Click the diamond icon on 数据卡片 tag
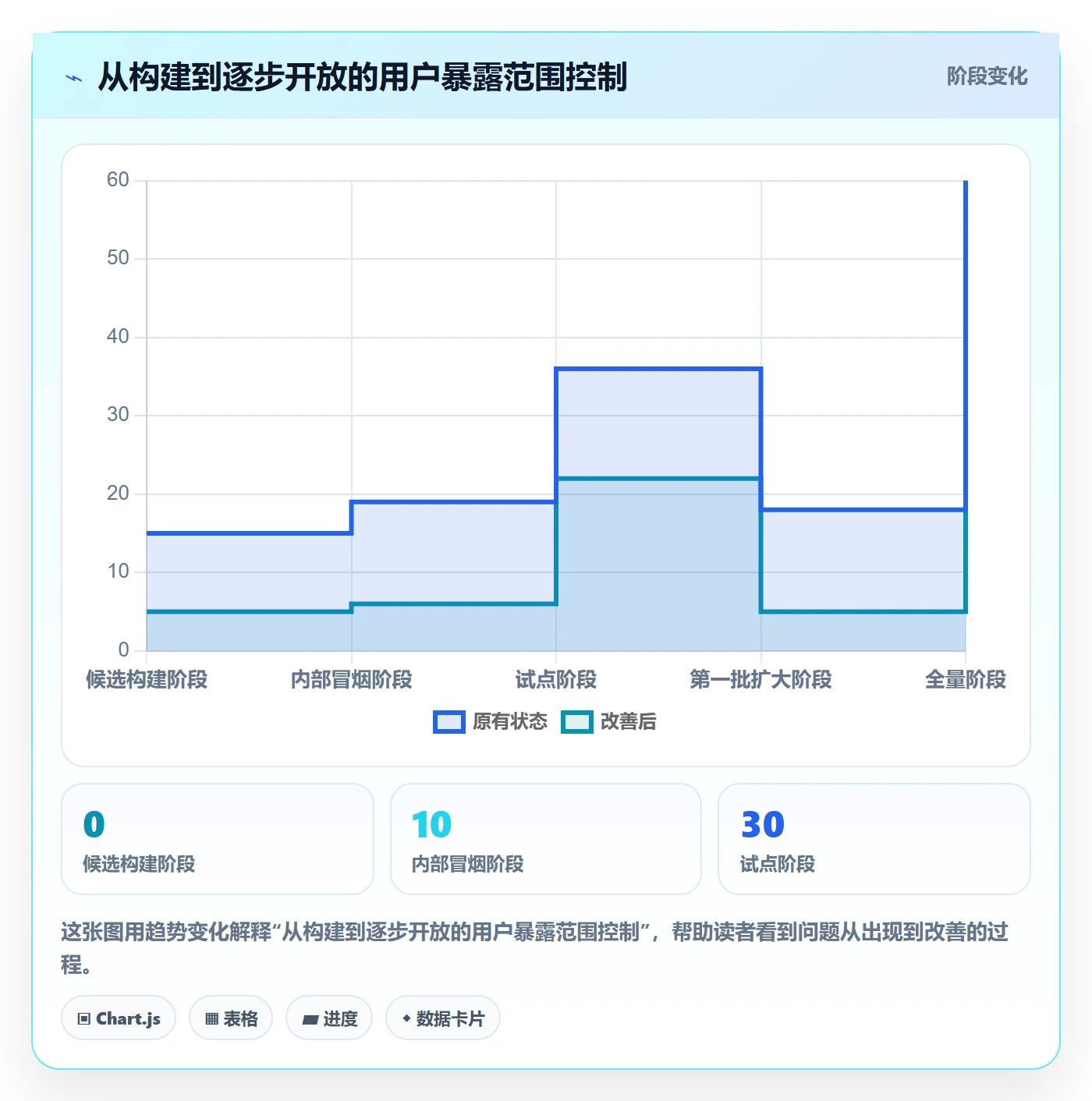The height and width of the screenshot is (1101, 1092). [406, 1018]
